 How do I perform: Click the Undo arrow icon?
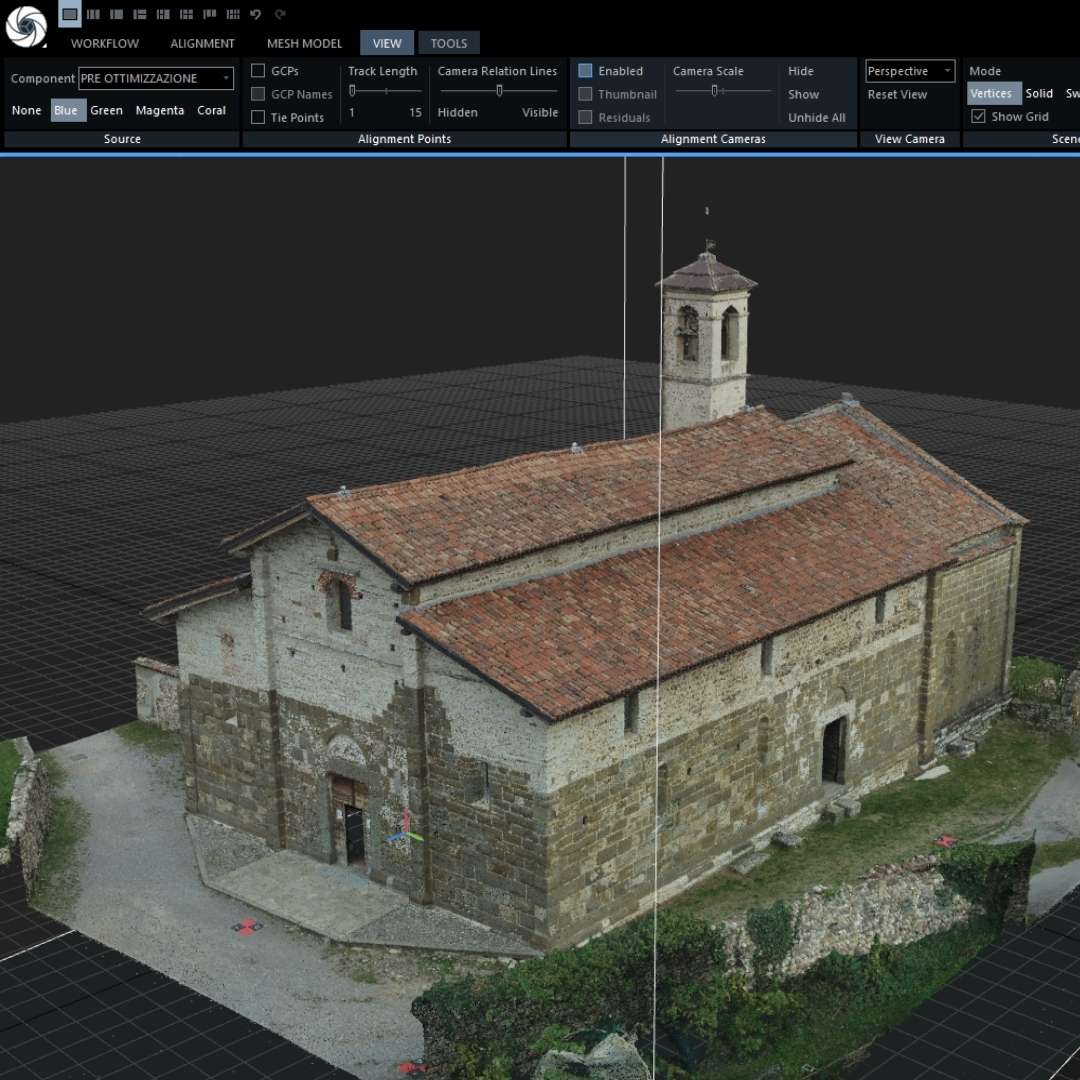tap(255, 14)
